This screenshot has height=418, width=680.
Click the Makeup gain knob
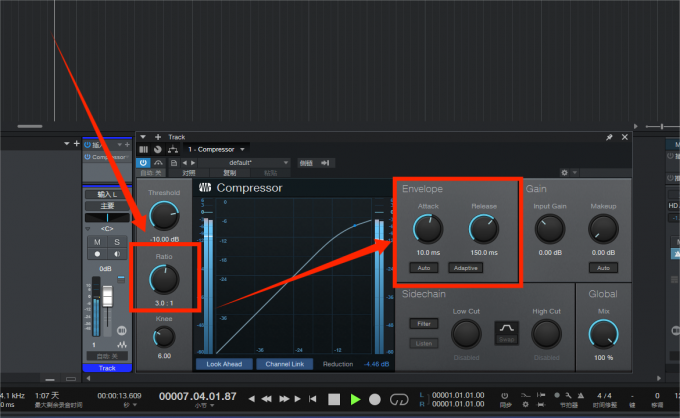(603, 229)
